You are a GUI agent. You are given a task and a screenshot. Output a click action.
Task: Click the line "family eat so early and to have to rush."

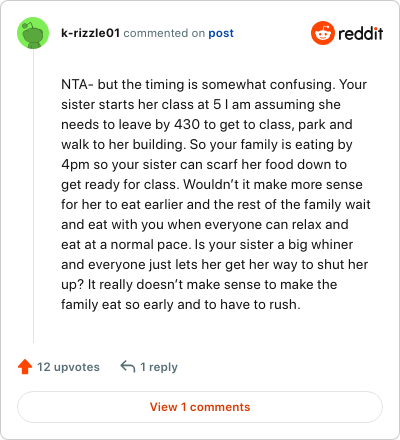pos(181,305)
